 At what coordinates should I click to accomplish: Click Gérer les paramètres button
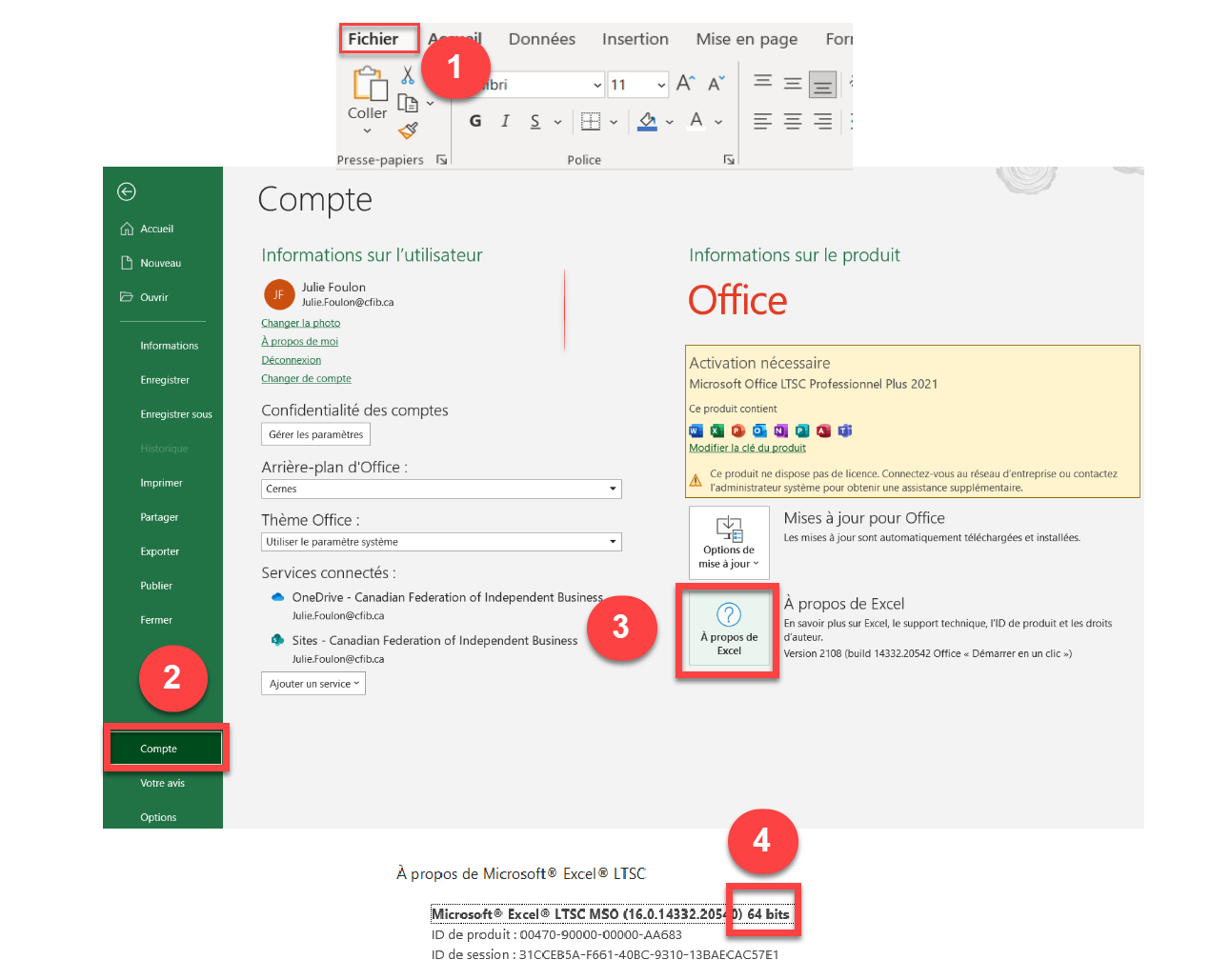click(x=315, y=434)
